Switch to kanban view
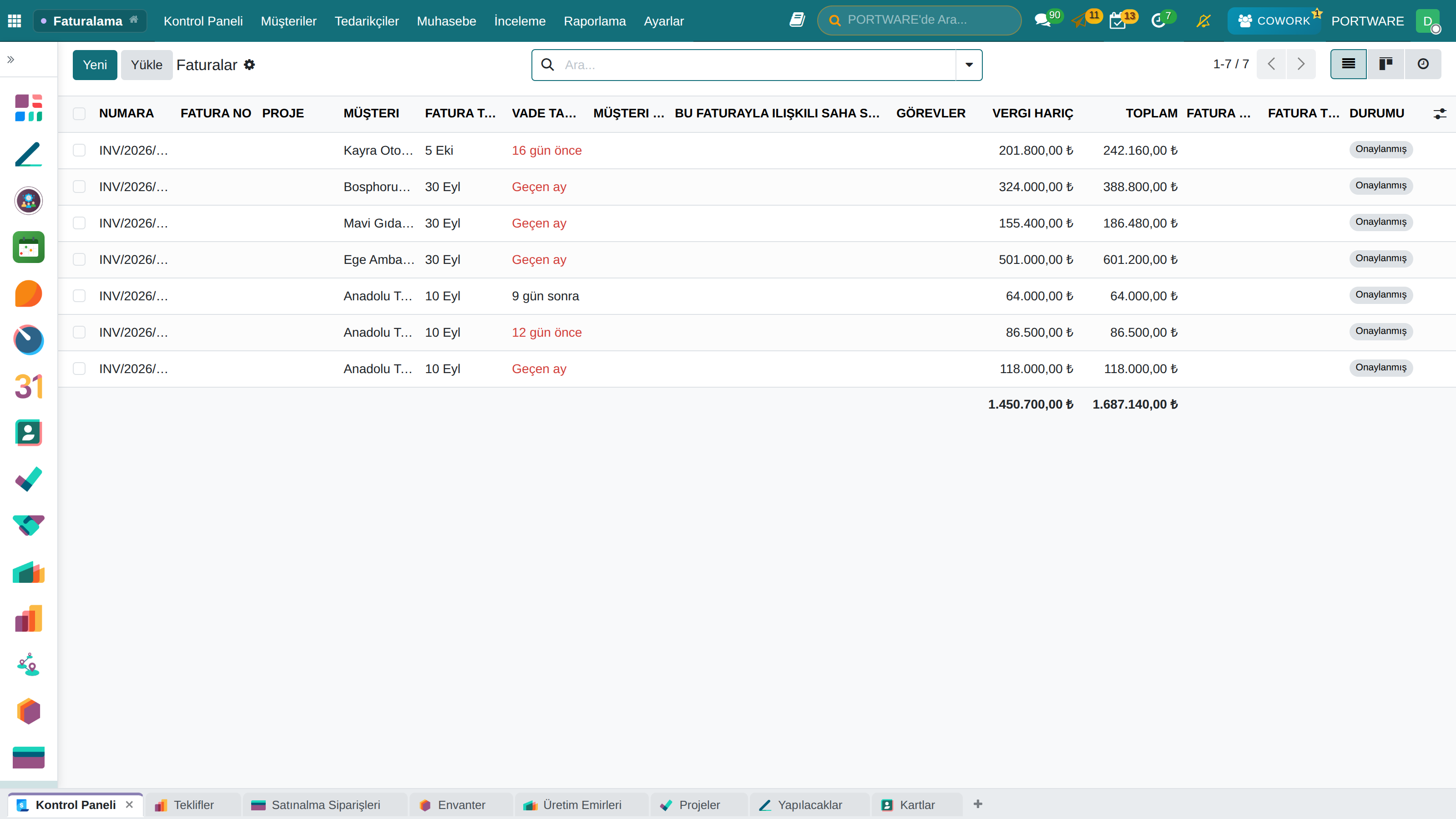 point(1385,64)
